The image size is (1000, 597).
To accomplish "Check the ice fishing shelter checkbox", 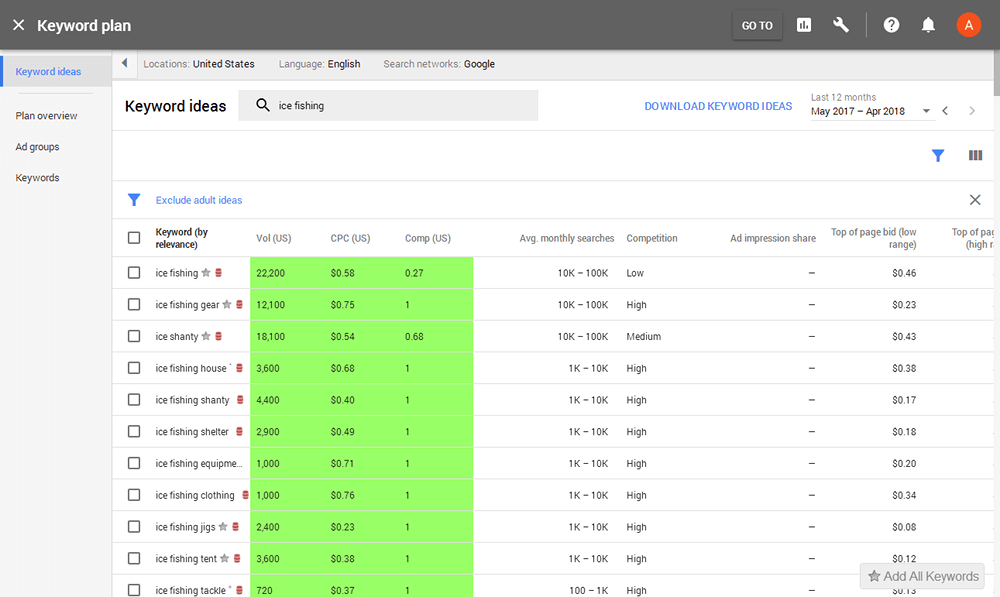I will [134, 432].
